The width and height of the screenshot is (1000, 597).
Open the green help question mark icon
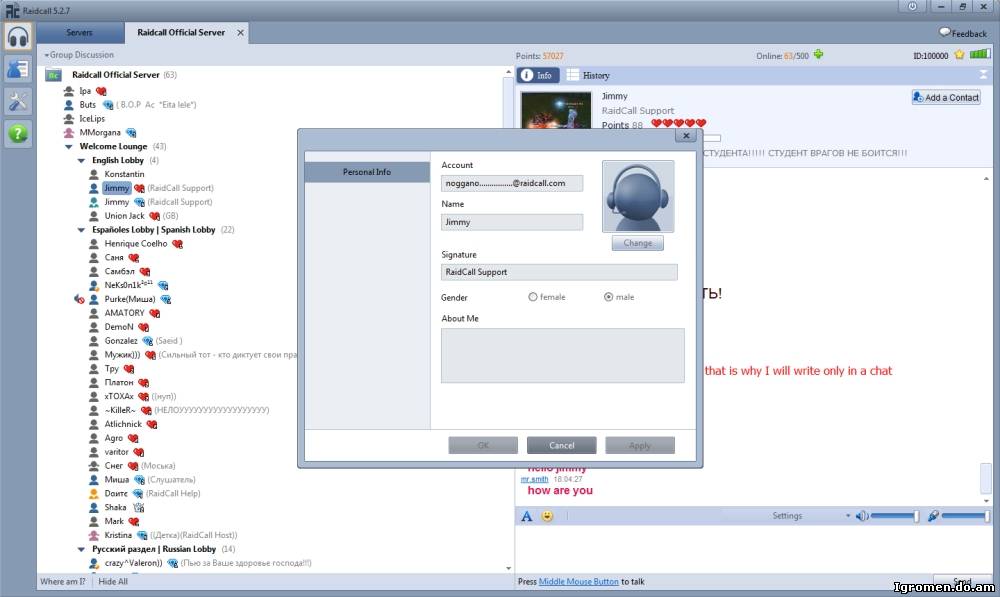(x=17, y=134)
